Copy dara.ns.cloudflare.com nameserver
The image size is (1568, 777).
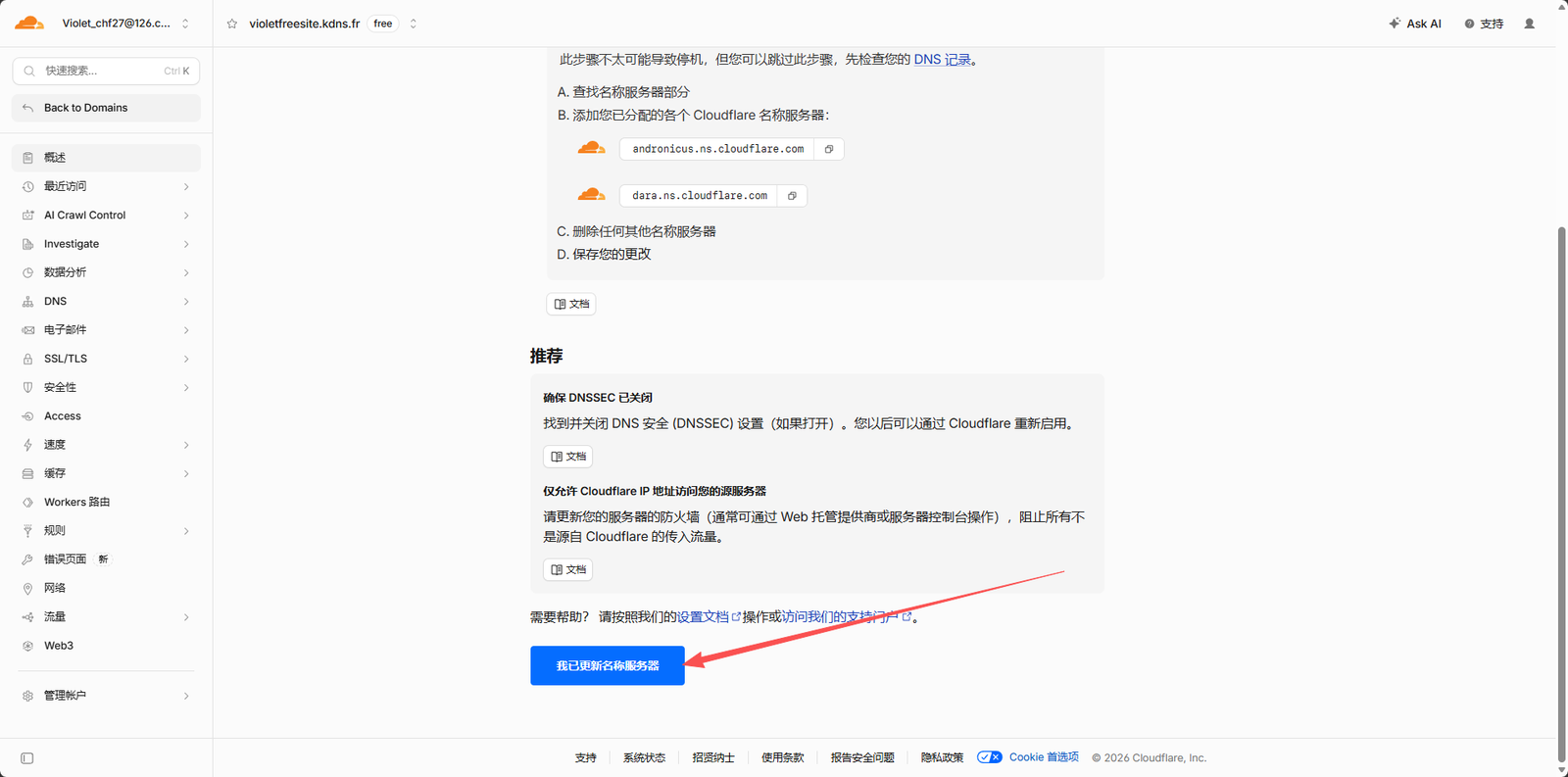(x=792, y=196)
